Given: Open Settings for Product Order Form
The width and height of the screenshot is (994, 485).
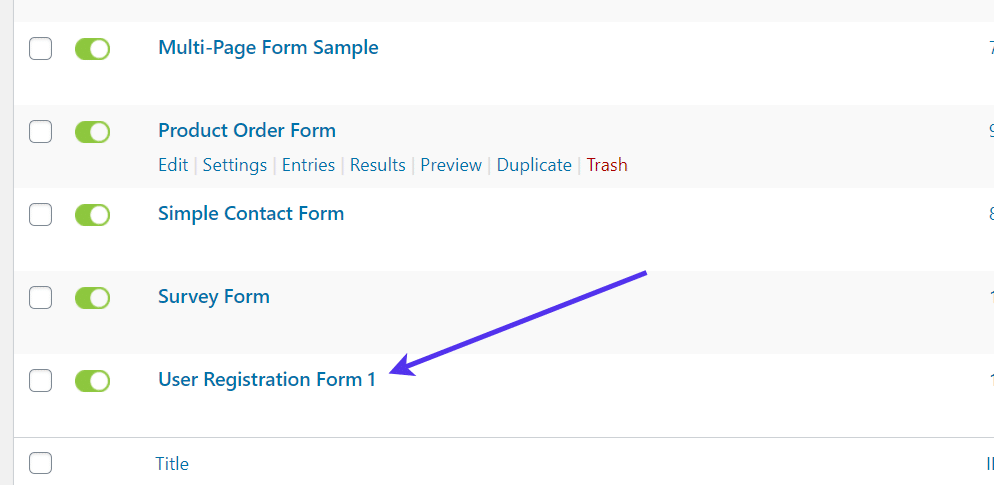Looking at the screenshot, I should click(x=235, y=165).
